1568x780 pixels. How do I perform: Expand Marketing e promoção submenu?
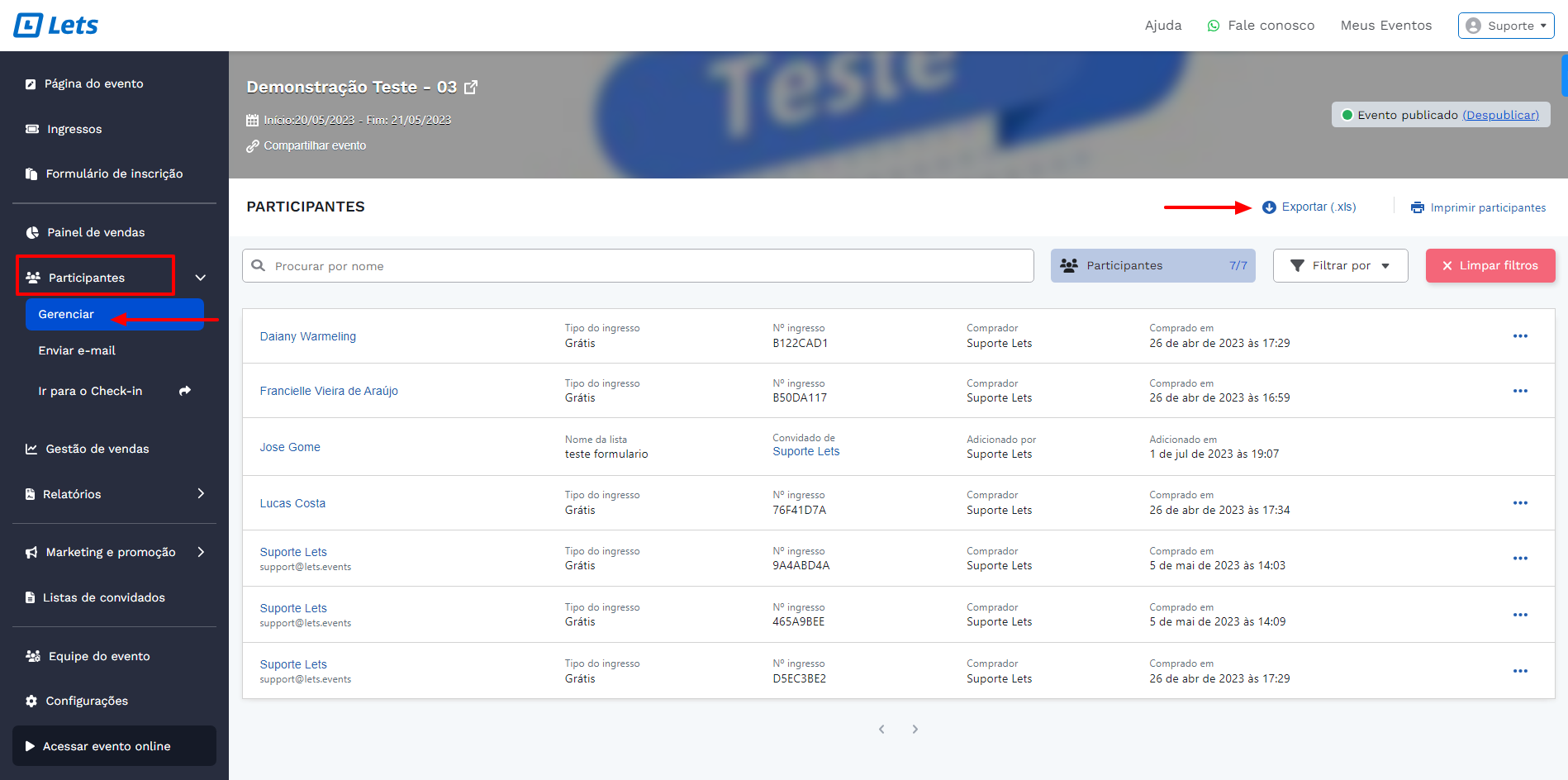(200, 552)
